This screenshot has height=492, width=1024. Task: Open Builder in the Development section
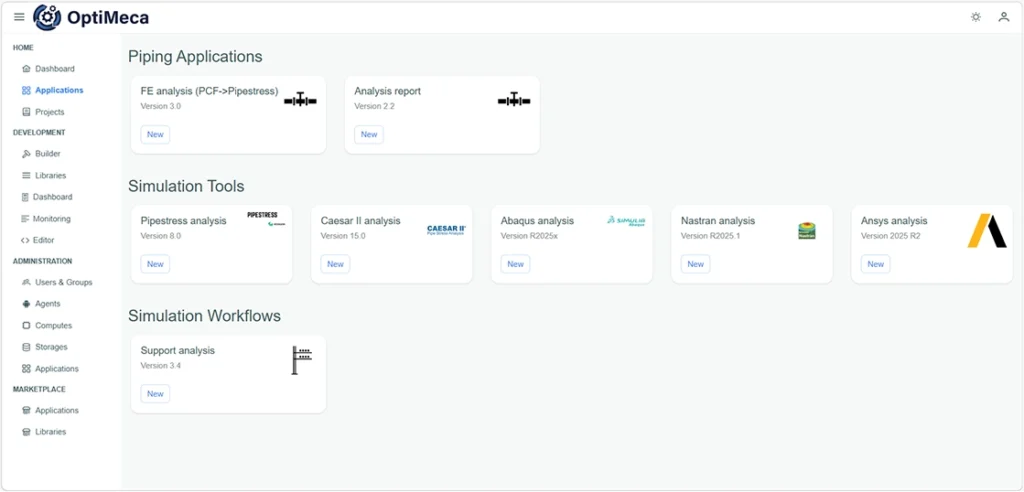click(47, 154)
